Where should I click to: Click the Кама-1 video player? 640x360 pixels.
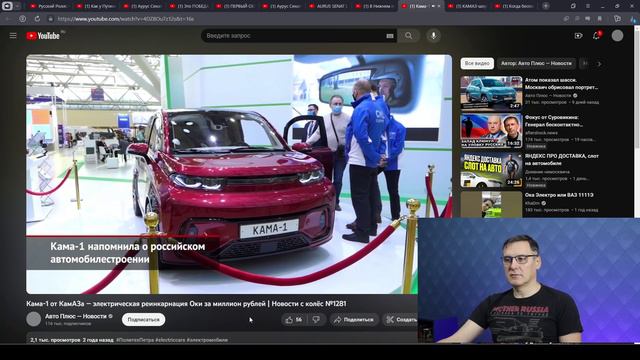pos(239,174)
